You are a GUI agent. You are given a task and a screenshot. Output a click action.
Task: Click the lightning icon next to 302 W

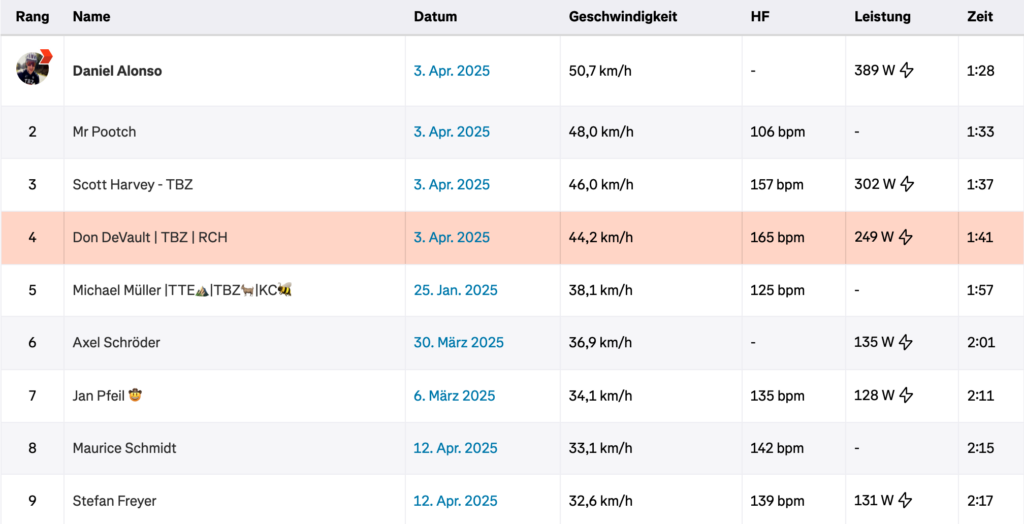tap(906, 184)
